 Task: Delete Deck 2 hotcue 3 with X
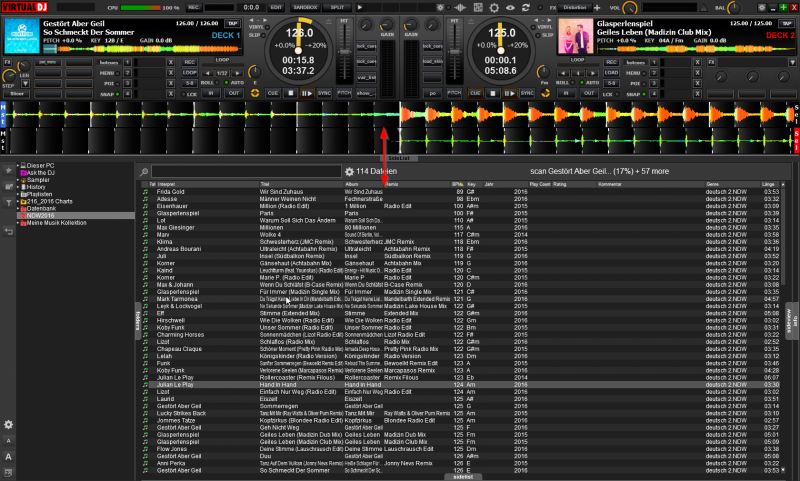697,83
